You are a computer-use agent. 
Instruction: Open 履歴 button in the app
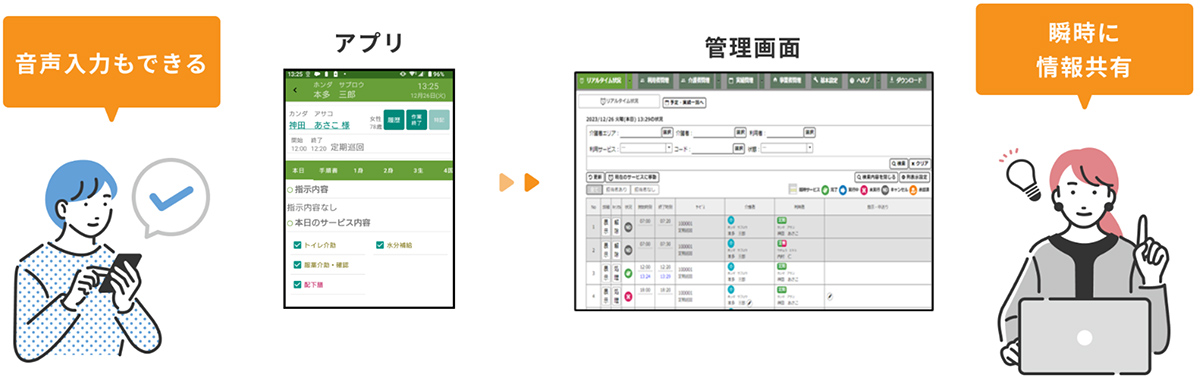point(393,121)
